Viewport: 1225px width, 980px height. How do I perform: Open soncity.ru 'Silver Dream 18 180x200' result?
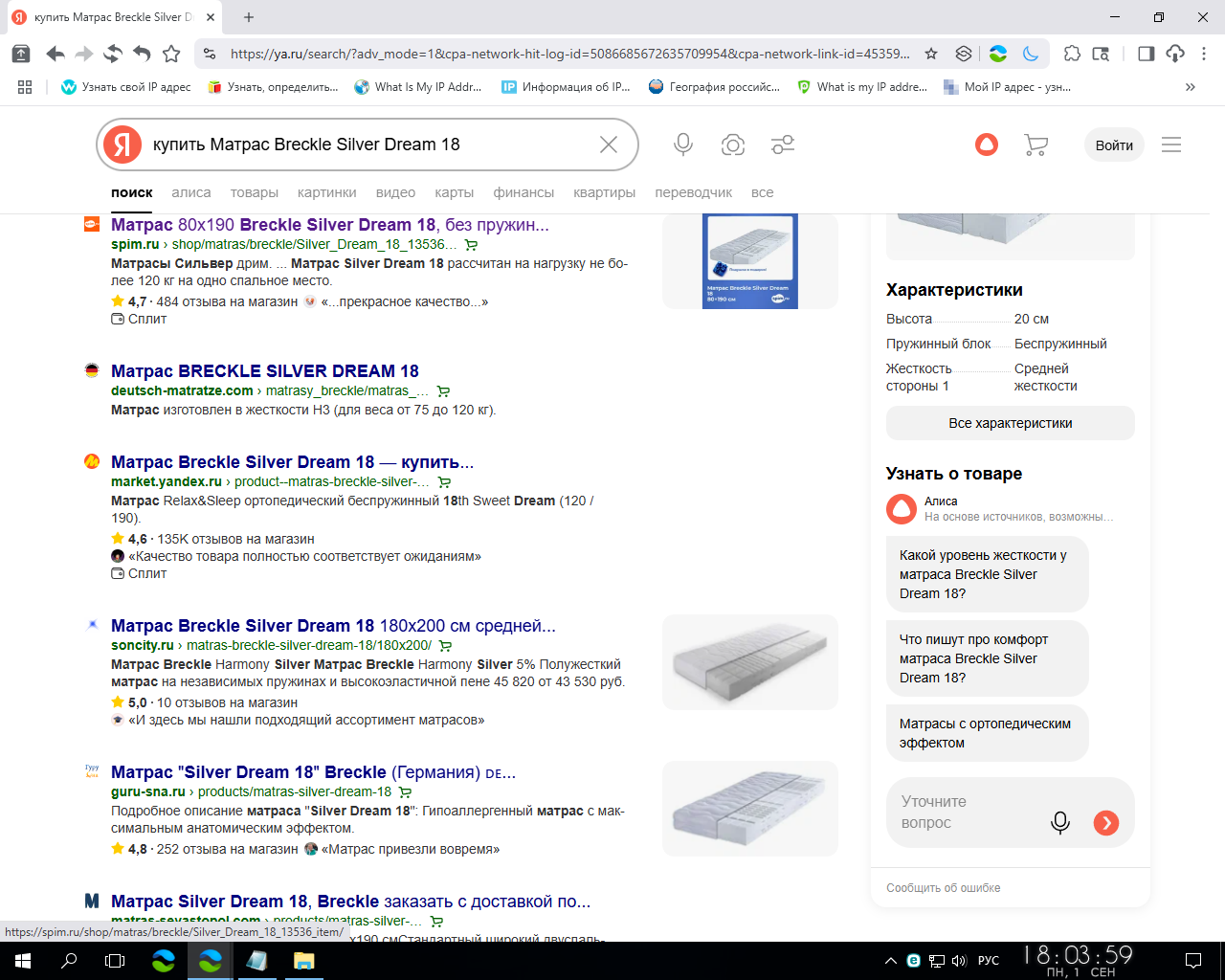pos(333,626)
